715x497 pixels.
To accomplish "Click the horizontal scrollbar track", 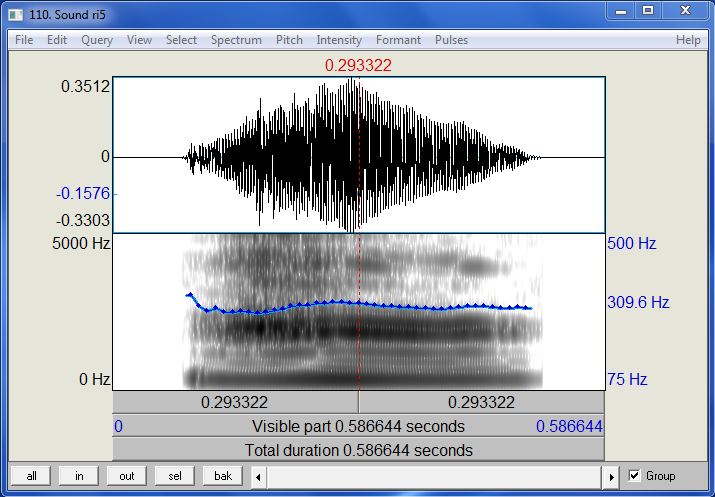I will tap(435, 477).
